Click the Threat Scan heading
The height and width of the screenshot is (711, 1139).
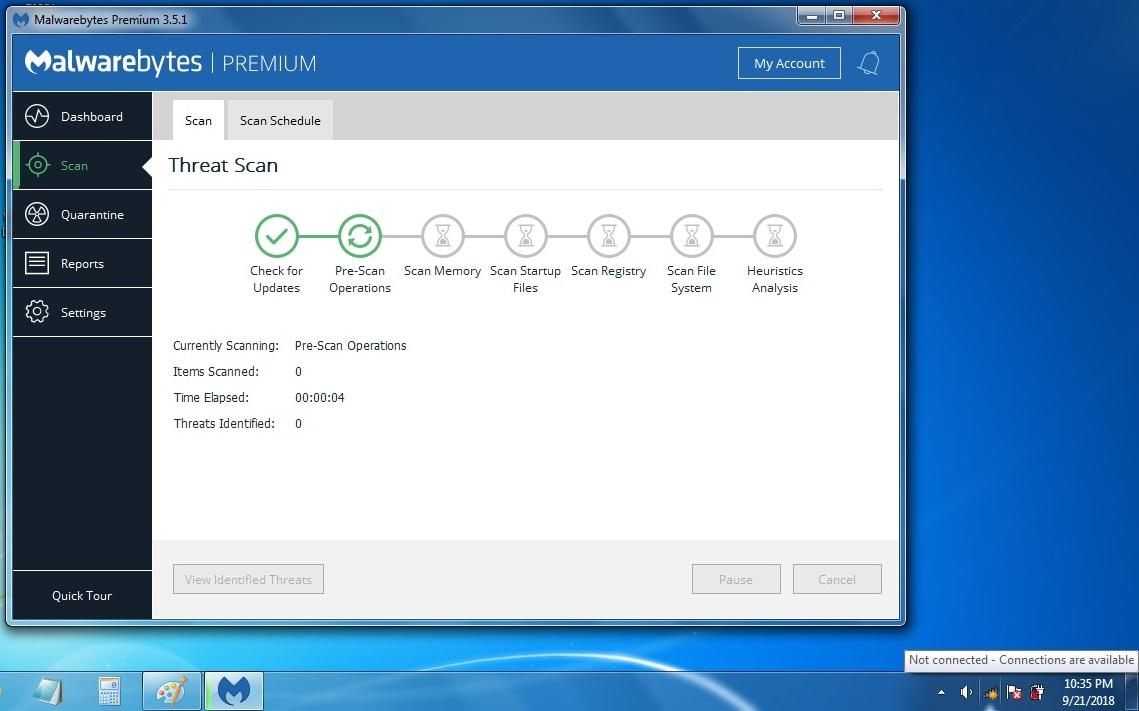click(223, 166)
